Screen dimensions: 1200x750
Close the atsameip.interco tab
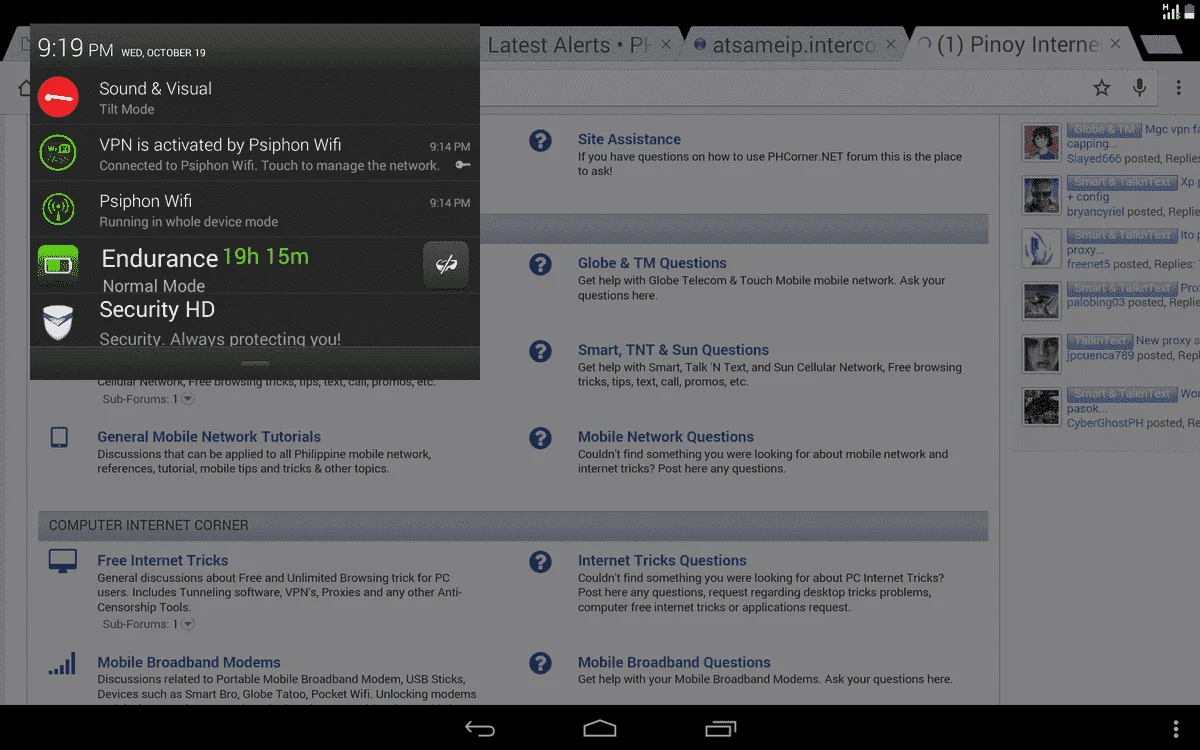pyautogui.click(x=891, y=45)
